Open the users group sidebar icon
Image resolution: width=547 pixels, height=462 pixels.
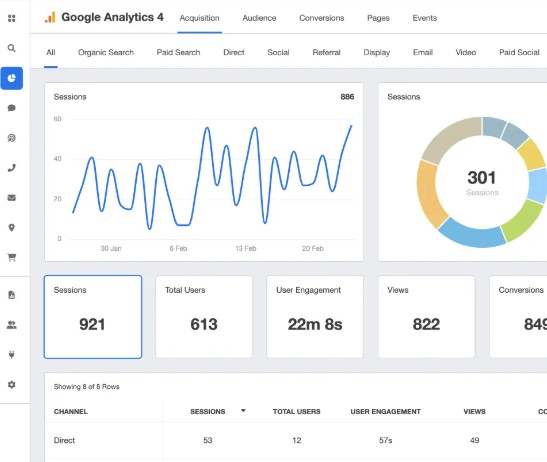(x=12, y=325)
